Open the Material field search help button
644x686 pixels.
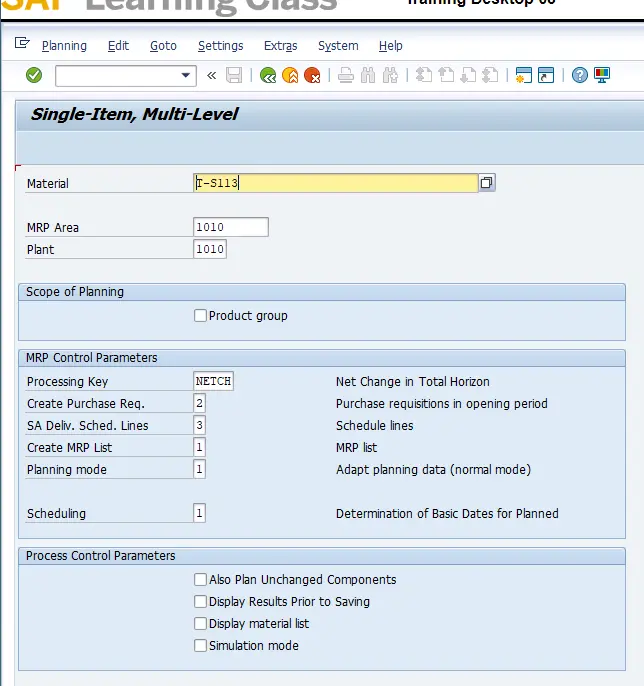(x=487, y=183)
